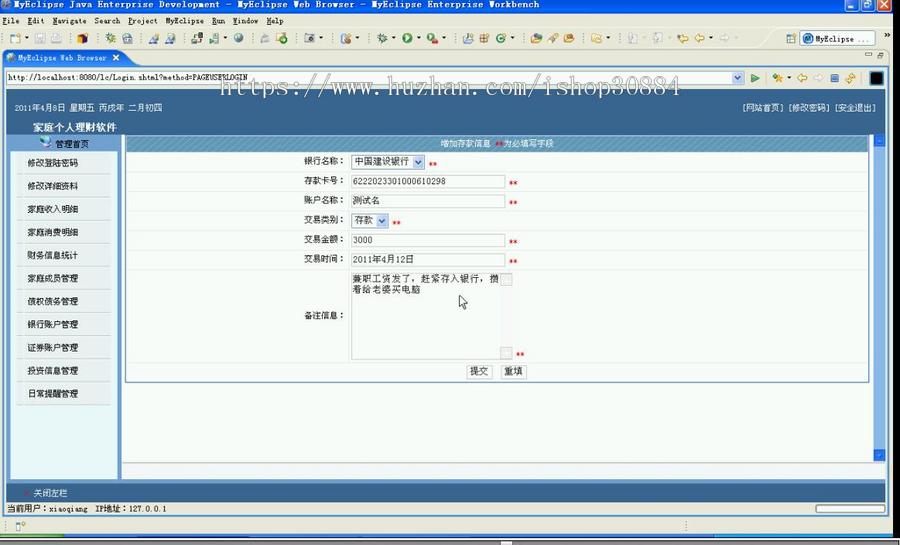Click the 网站首页 link
This screenshot has width=900, height=545.
click(x=763, y=108)
